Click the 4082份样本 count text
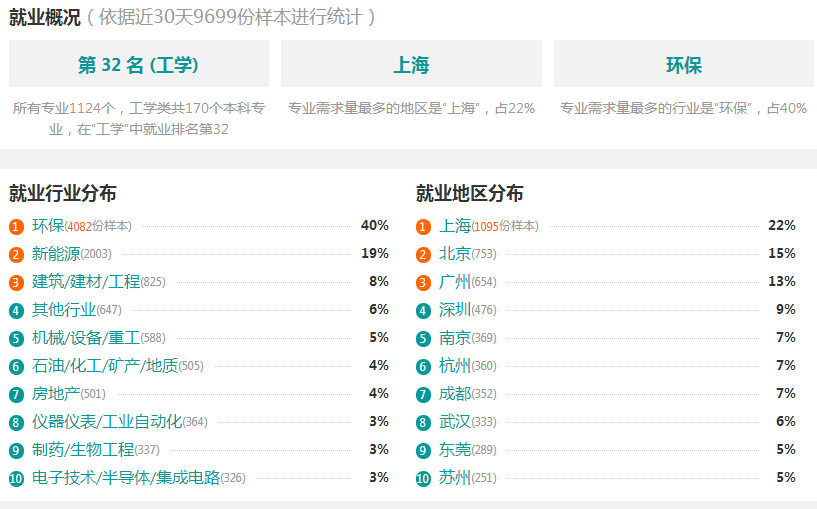This screenshot has width=817, height=509. click(98, 227)
